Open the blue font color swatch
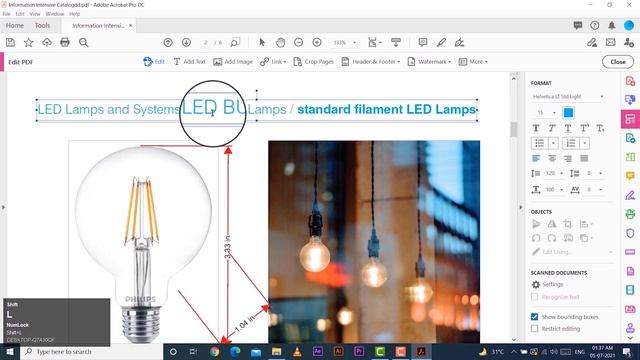This screenshot has width=640, height=360. point(568,113)
